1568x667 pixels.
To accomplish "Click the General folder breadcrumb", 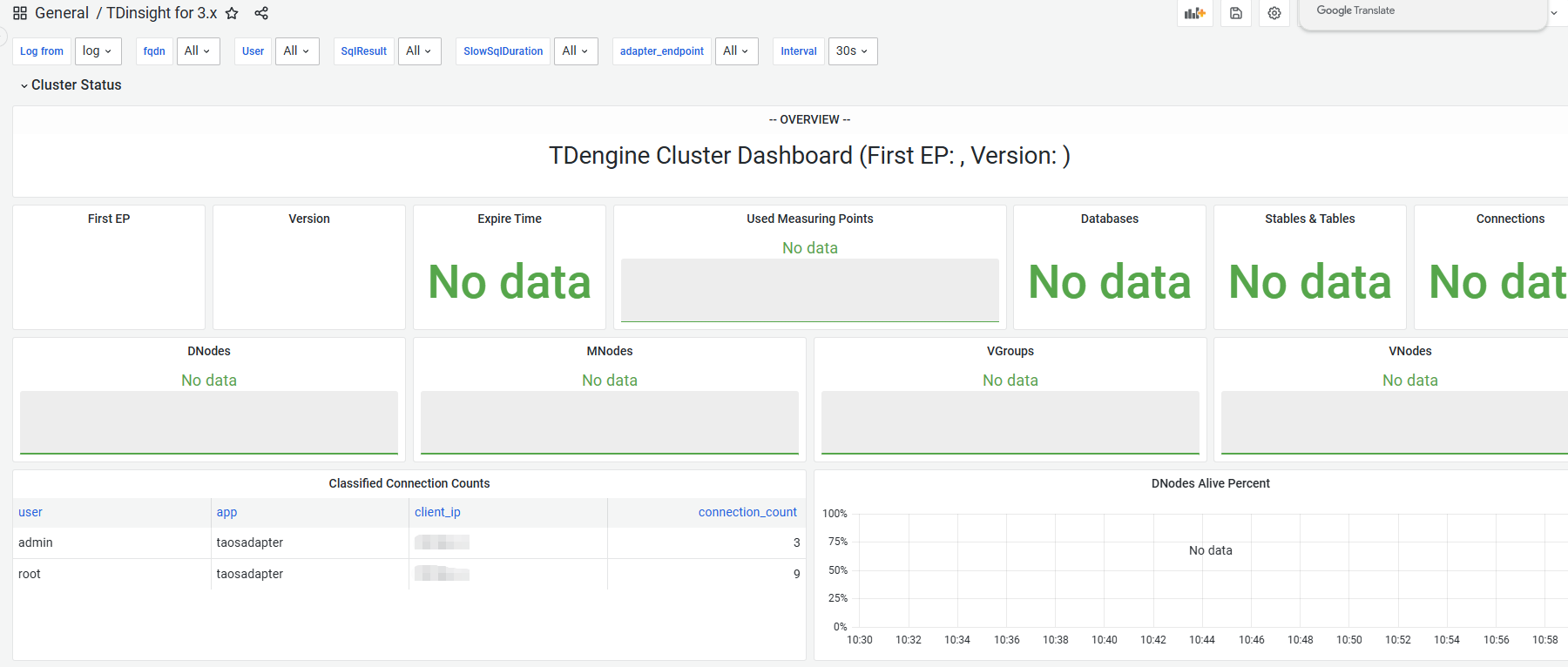I will (x=61, y=13).
